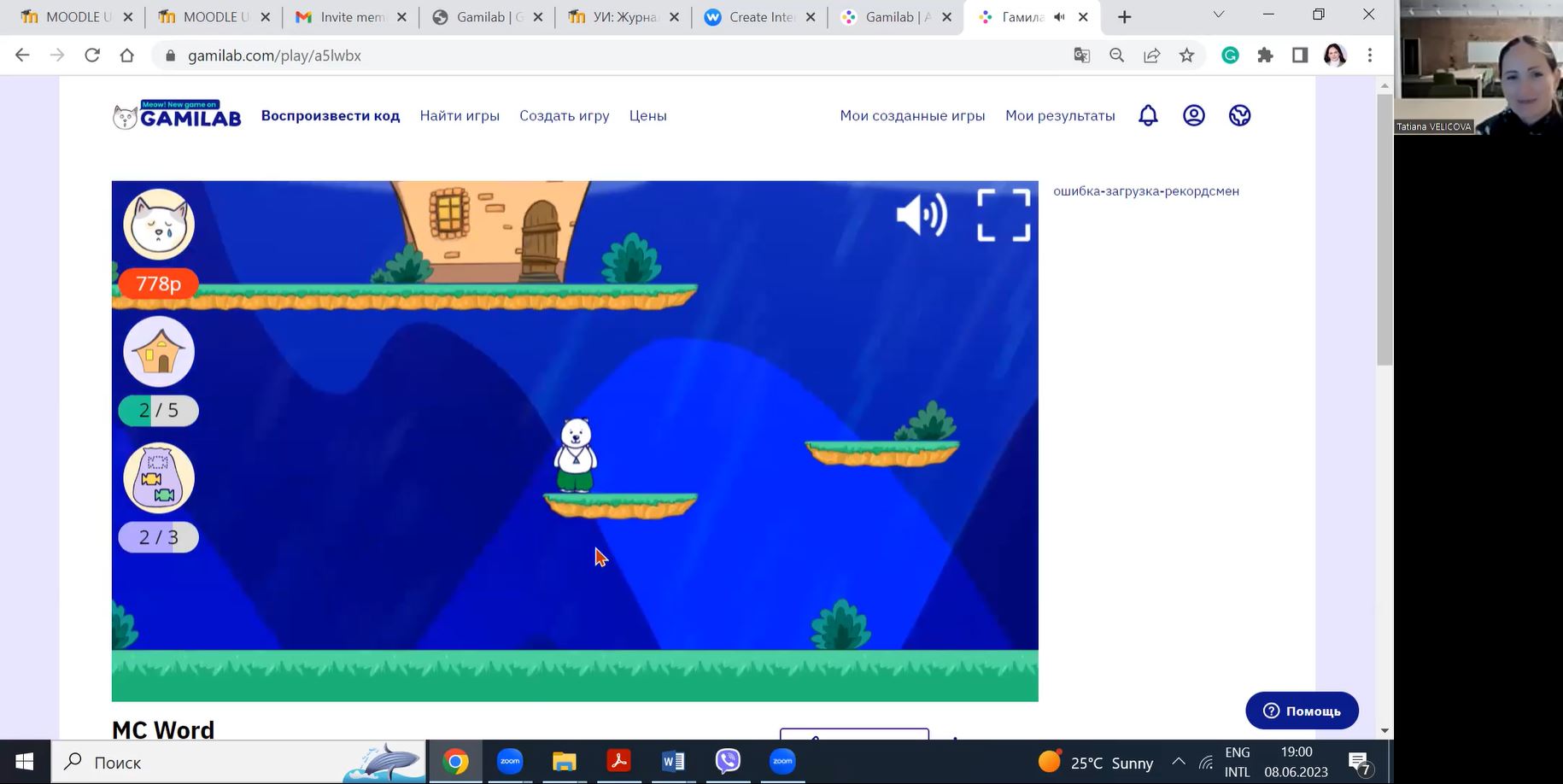Viewport: 1563px width, 784px height.
Task: Open the Chrome extensions puzzle icon
Action: click(x=1265, y=56)
